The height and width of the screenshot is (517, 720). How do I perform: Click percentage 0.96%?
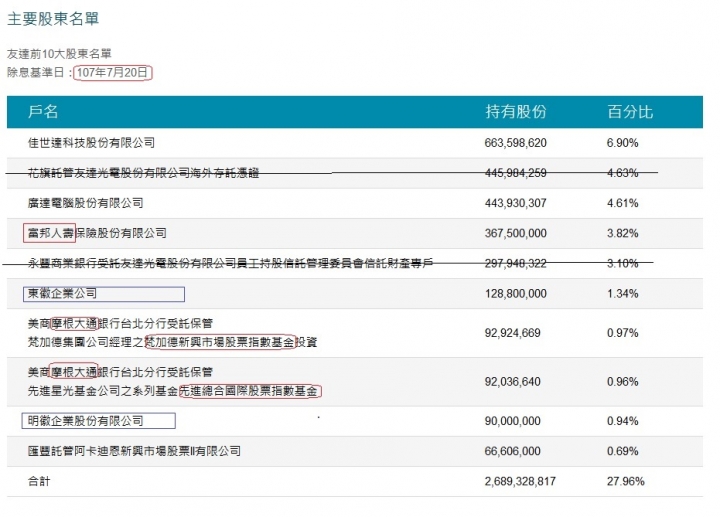(623, 382)
